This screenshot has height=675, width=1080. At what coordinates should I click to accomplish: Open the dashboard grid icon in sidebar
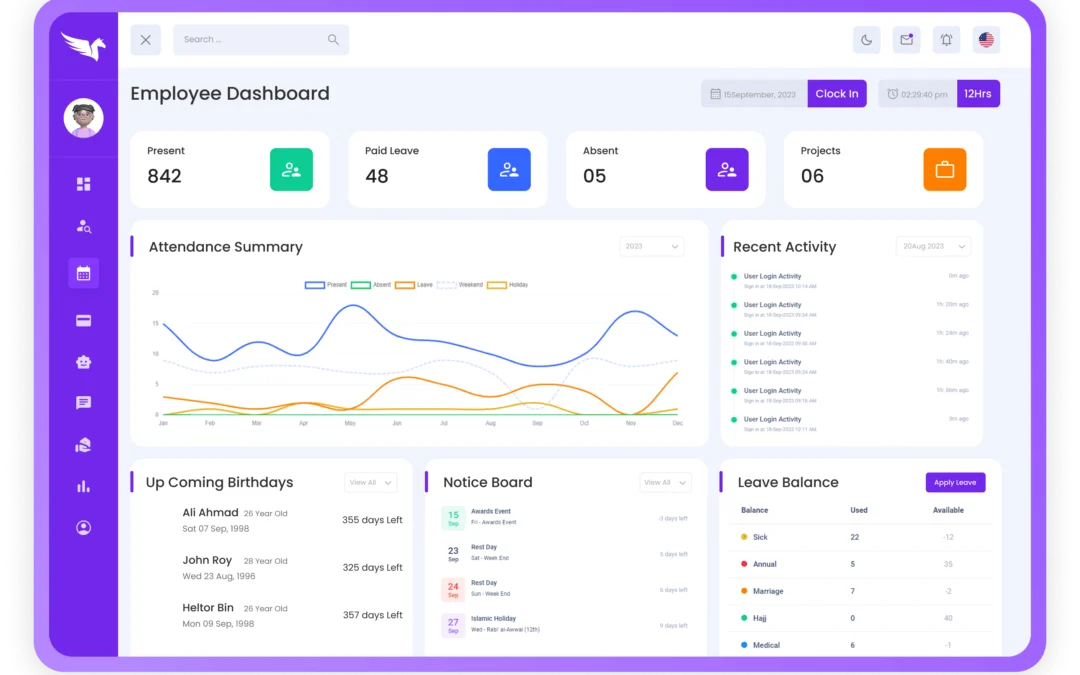[83, 184]
